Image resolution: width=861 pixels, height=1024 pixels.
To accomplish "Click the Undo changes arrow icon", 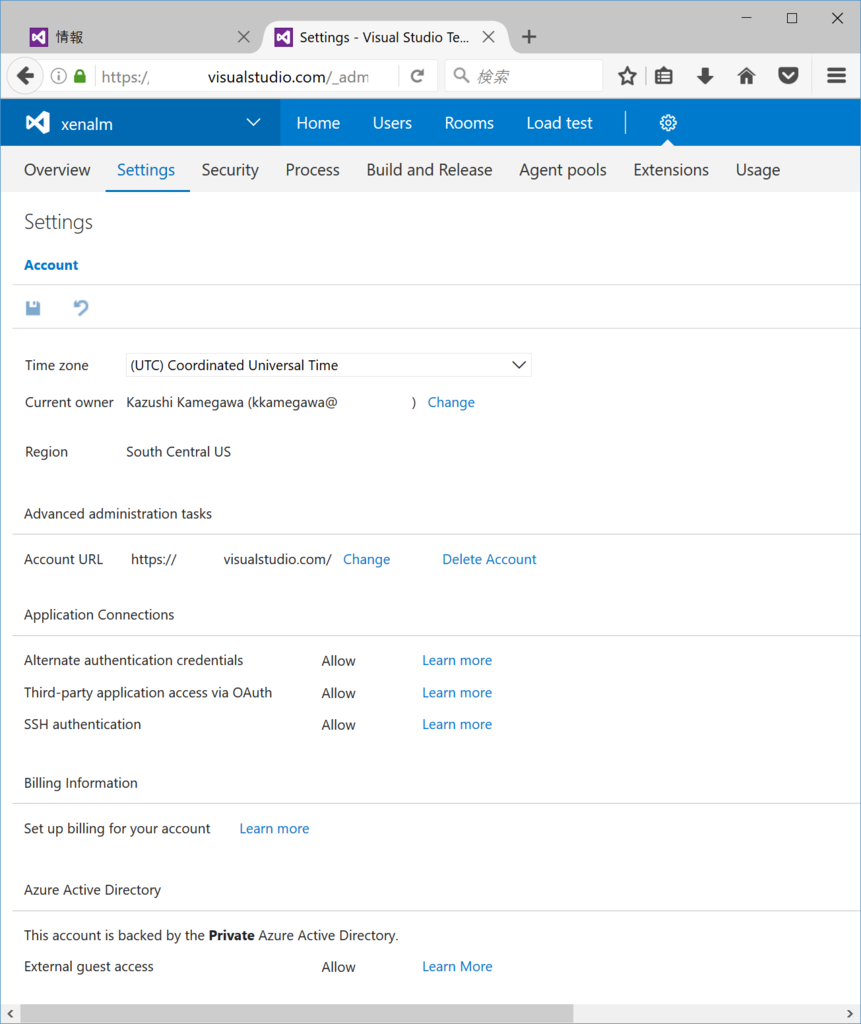I will (81, 308).
